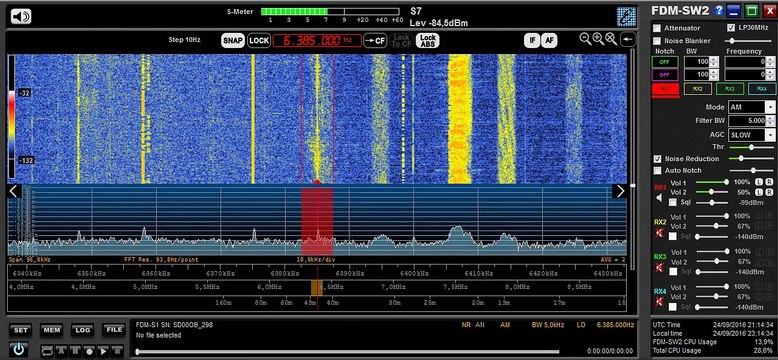Image resolution: width=778 pixels, height=360 pixels.
Task: Open the SET settings button
Action: 20,330
